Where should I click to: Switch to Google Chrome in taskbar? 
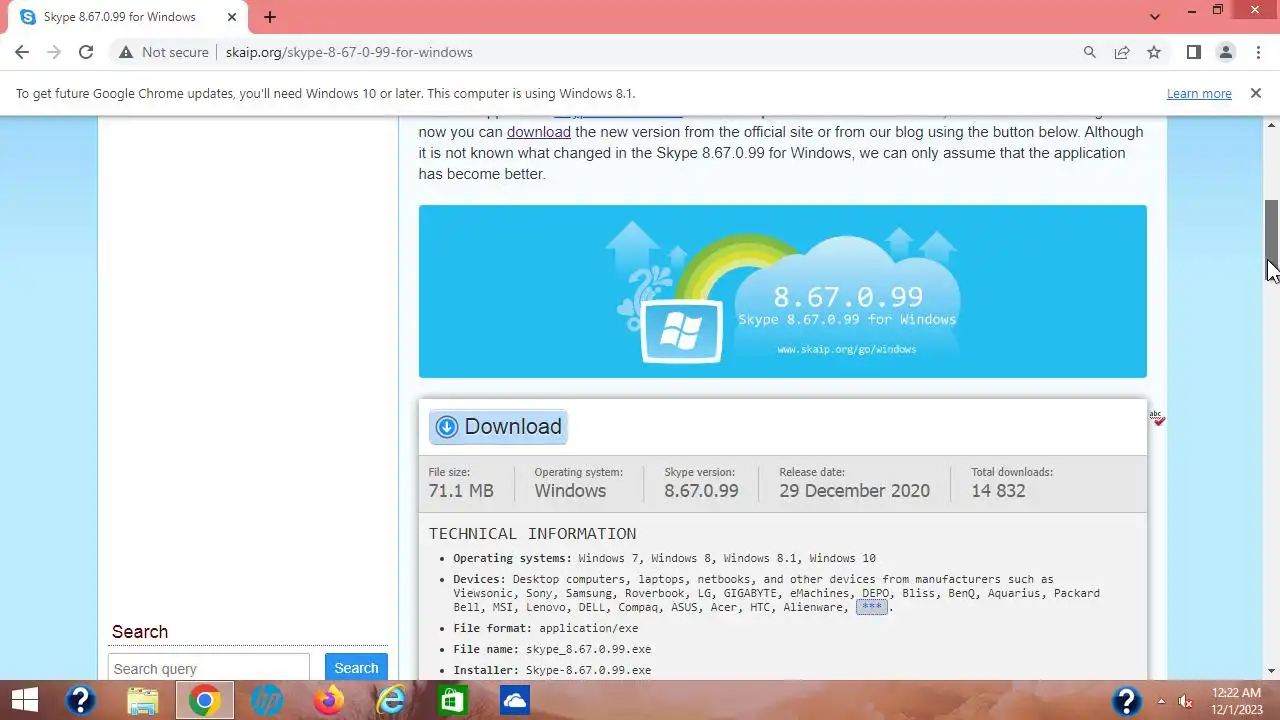tap(204, 701)
